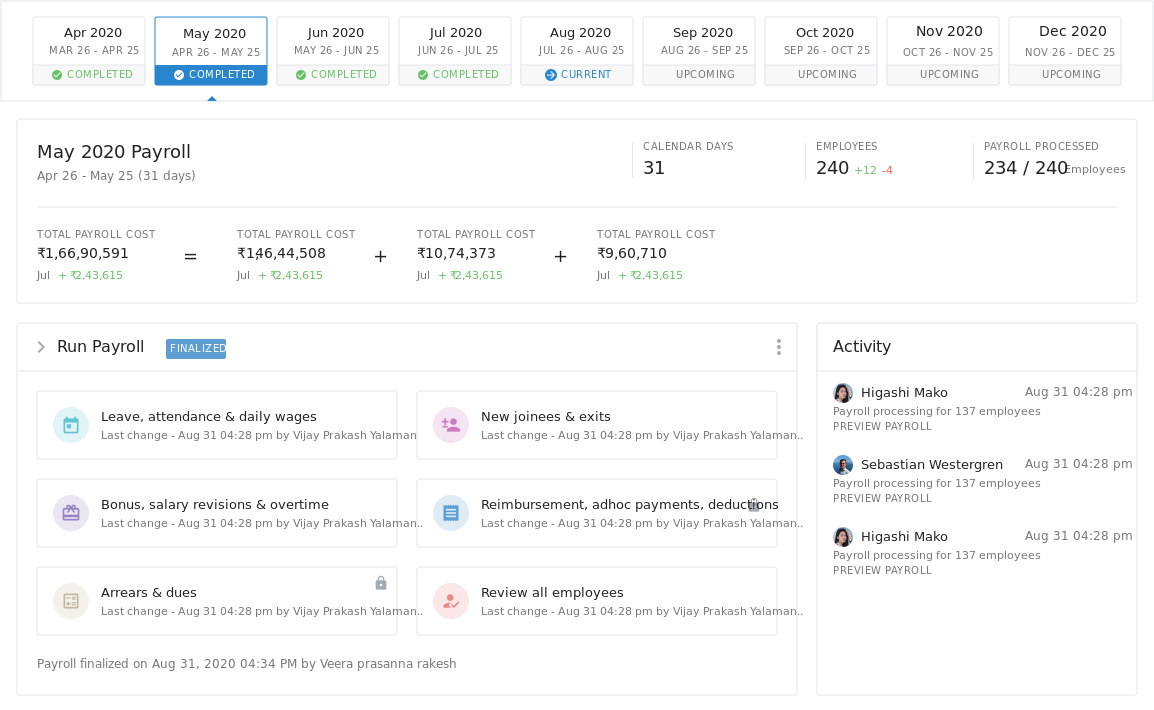1154x710 pixels.
Task: Click the calendar icon for Leave, attendance & daily wages
Action: [71, 425]
